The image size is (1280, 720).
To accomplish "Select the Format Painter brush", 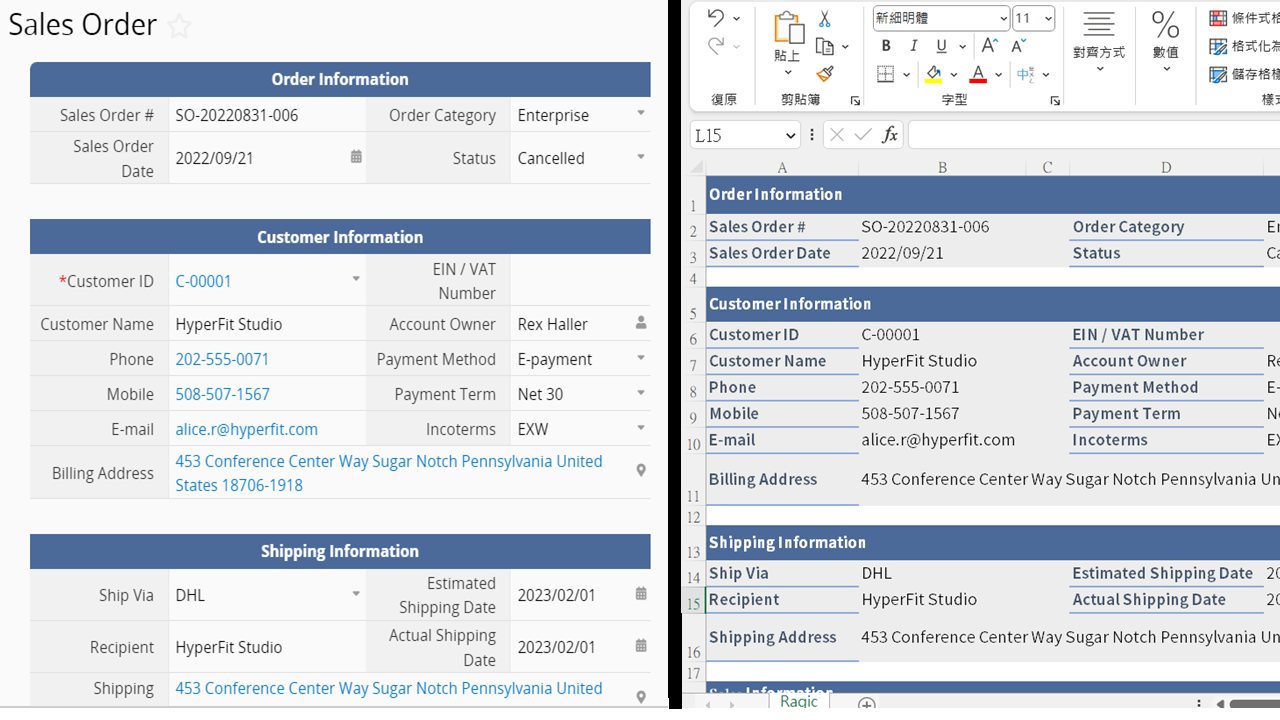I will pos(824,74).
